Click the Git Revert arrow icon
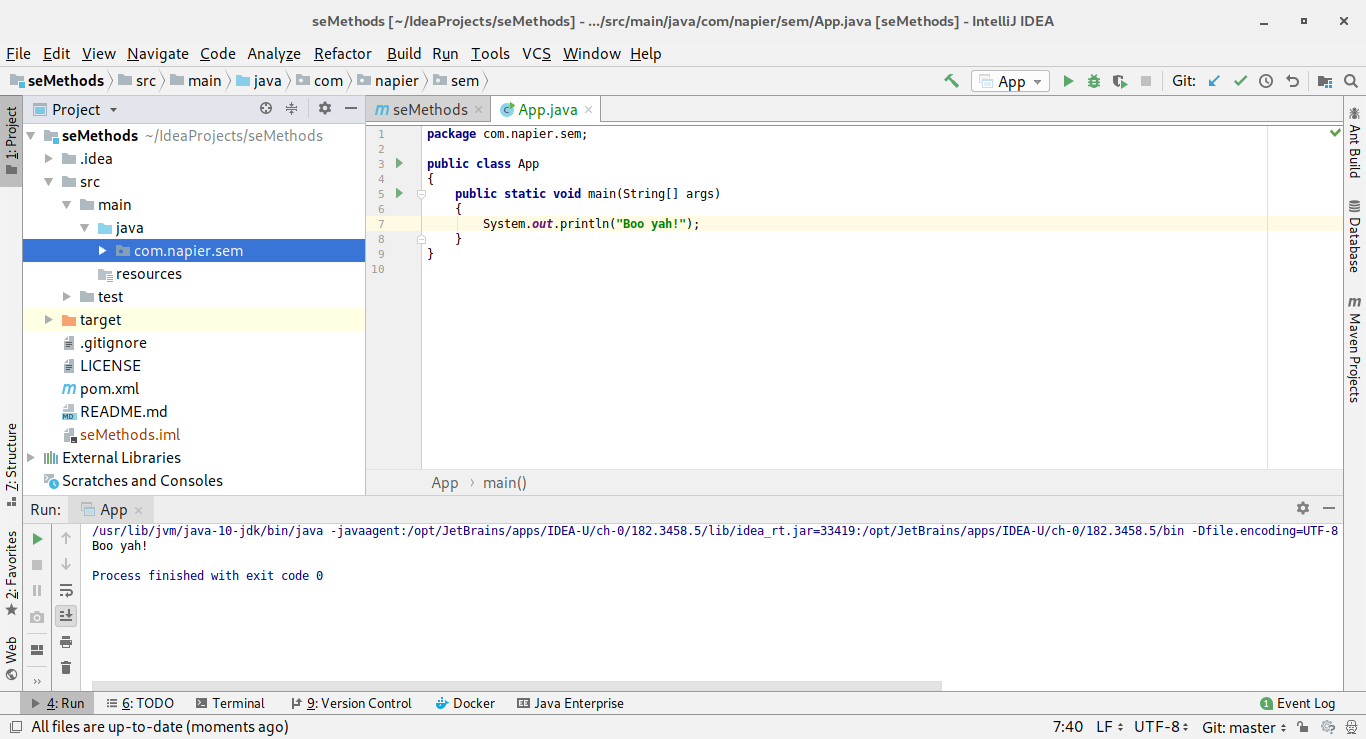The width and height of the screenshot is (1366, 739). point(1292,81)
